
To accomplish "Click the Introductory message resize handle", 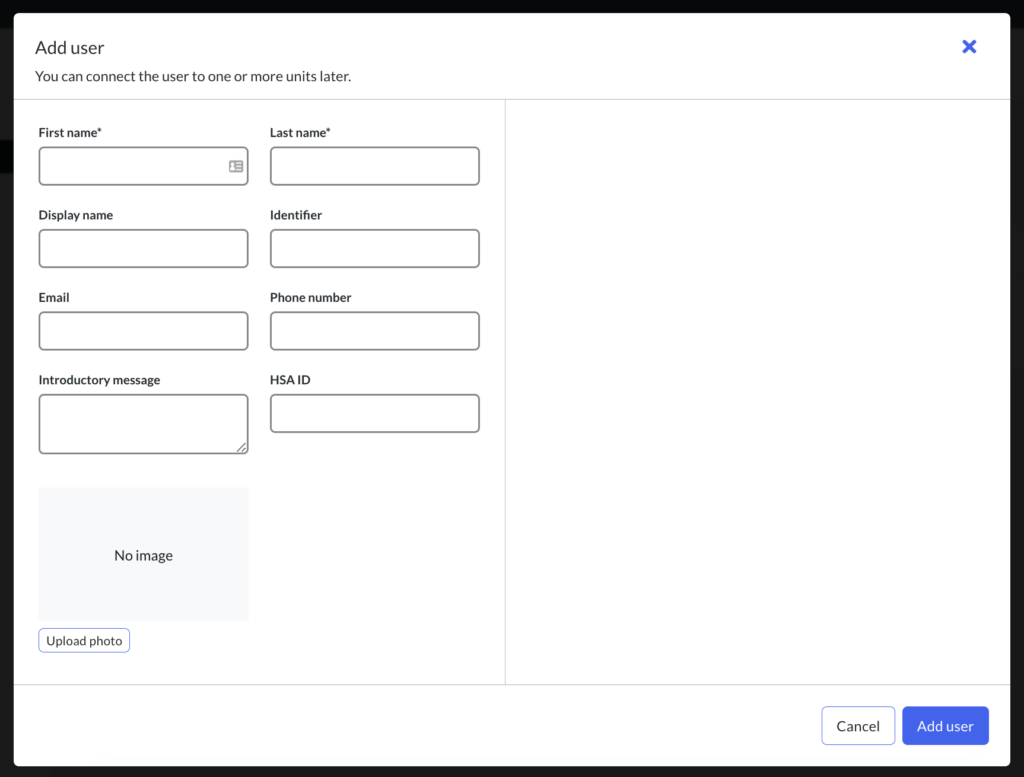I will pyautogui.click(x=242, y=447).
